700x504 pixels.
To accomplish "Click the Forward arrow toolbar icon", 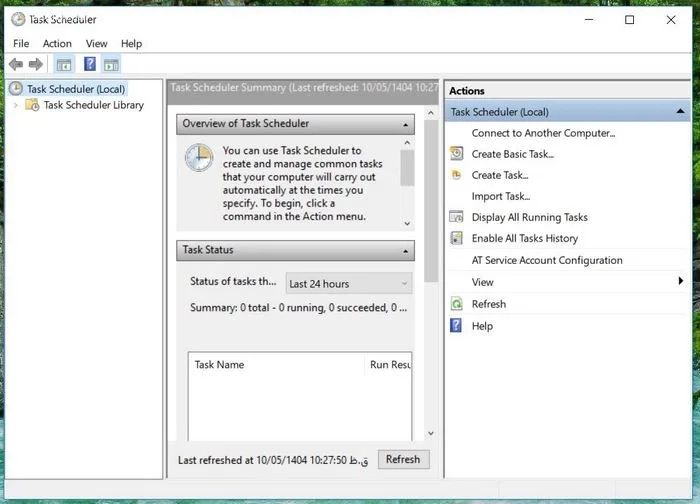I will 36,65.
